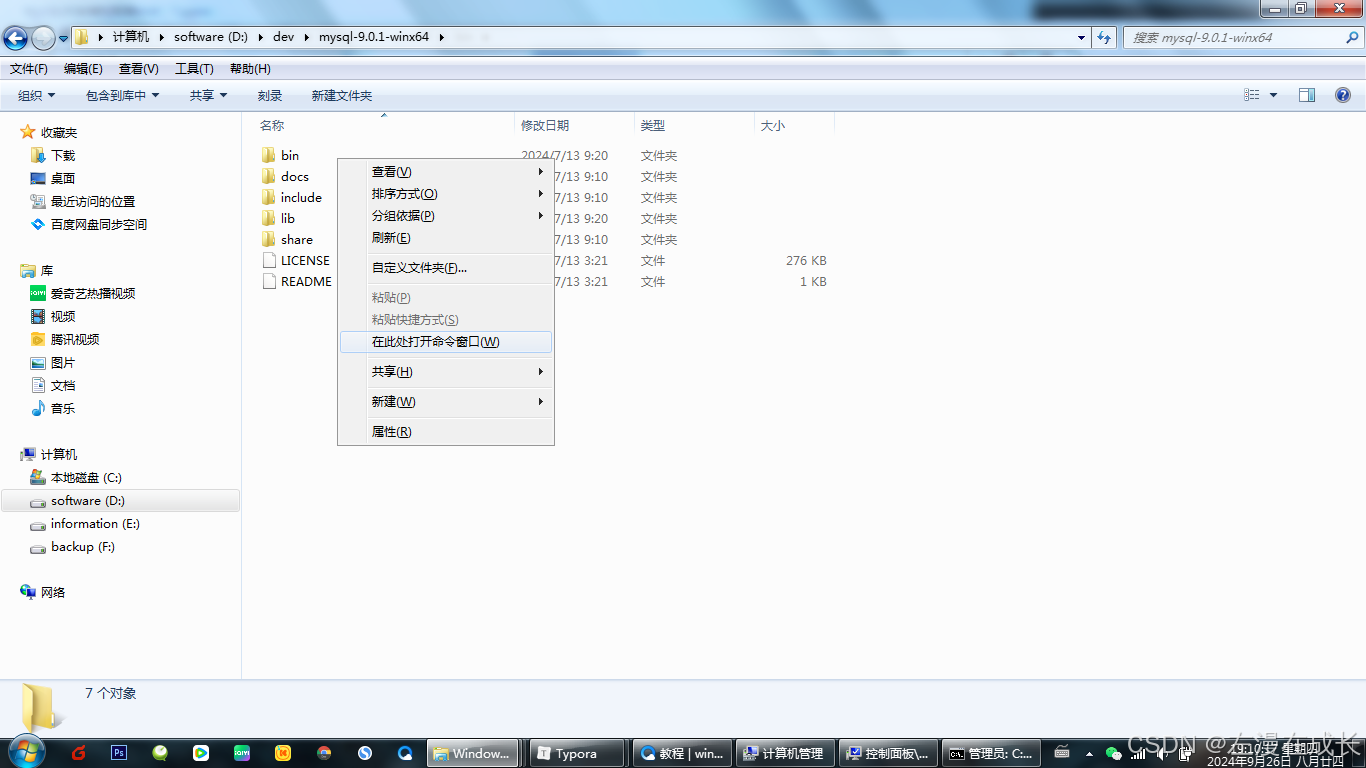This screenshot has width=1366, height=768.
Task: Toggle the preview pane button
Action: [x=1306, y=95]
